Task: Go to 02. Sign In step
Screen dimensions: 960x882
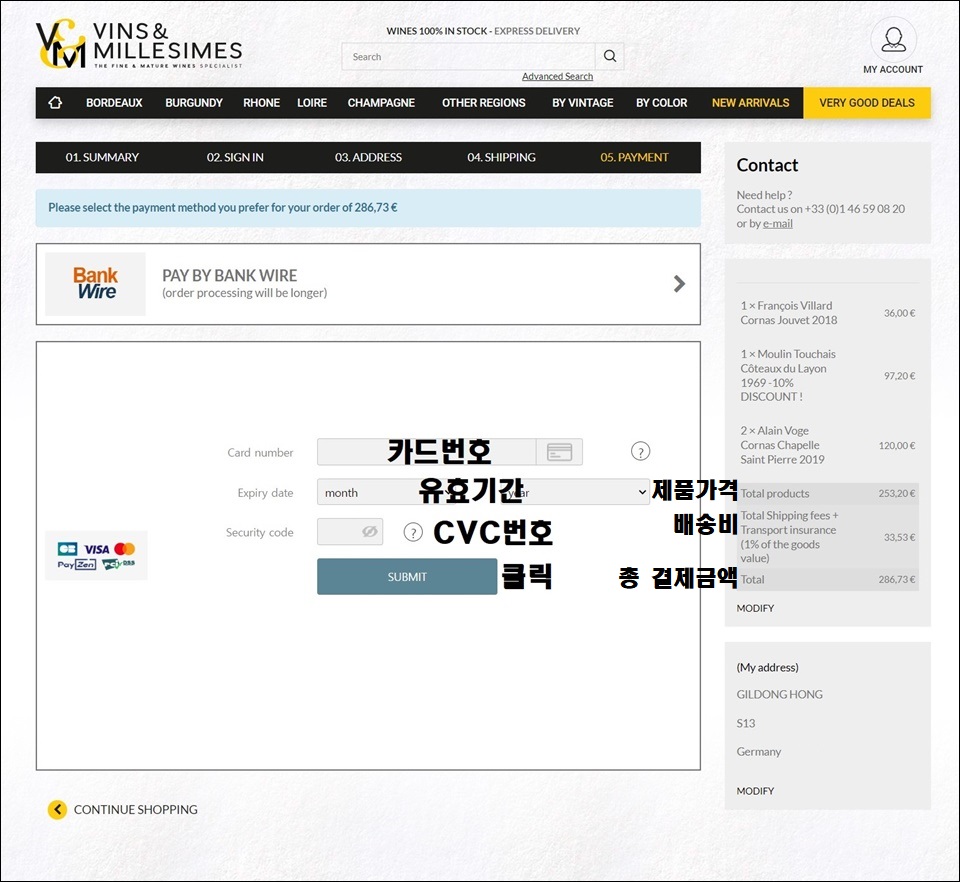Action: coord(235,157)
